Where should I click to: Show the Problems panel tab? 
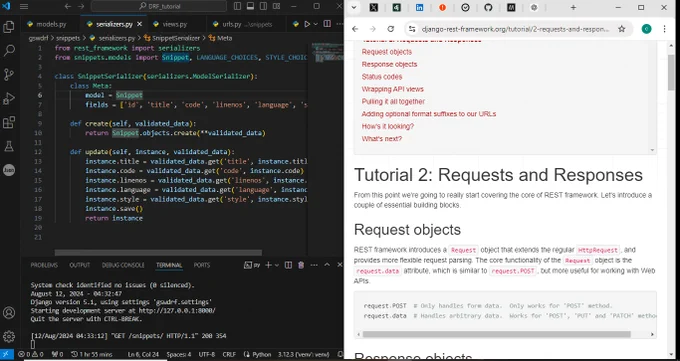tap(44, 265)
